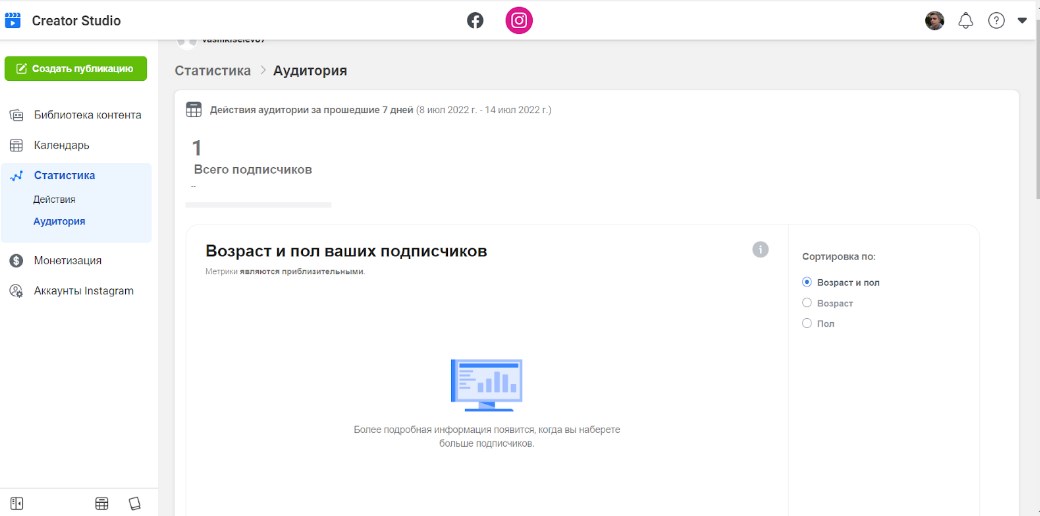Click the table icon in bottom bar
This screenshot has width=1040, height=516.
tap(102, 503)
